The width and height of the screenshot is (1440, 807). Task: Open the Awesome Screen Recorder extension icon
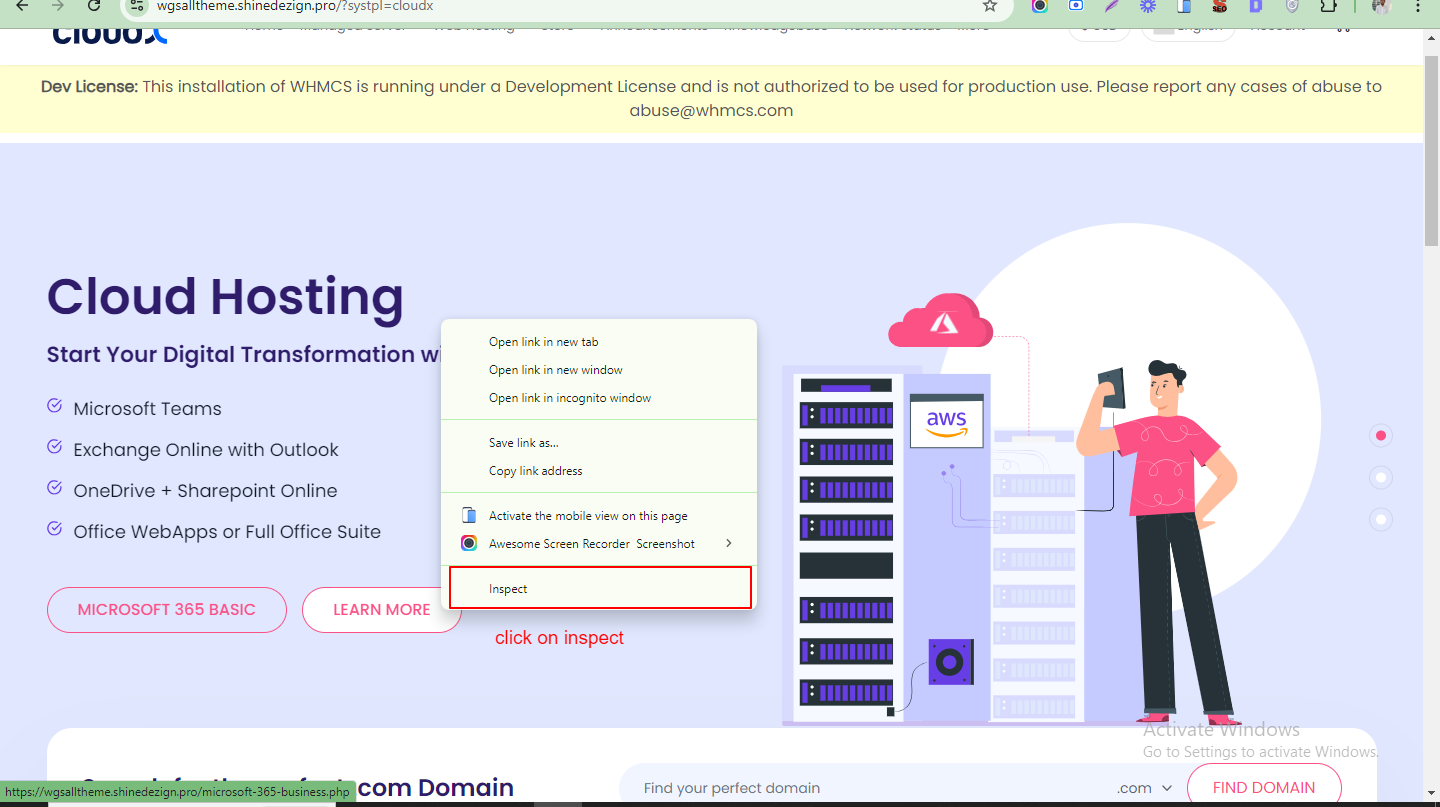(x=1040, y=6)
